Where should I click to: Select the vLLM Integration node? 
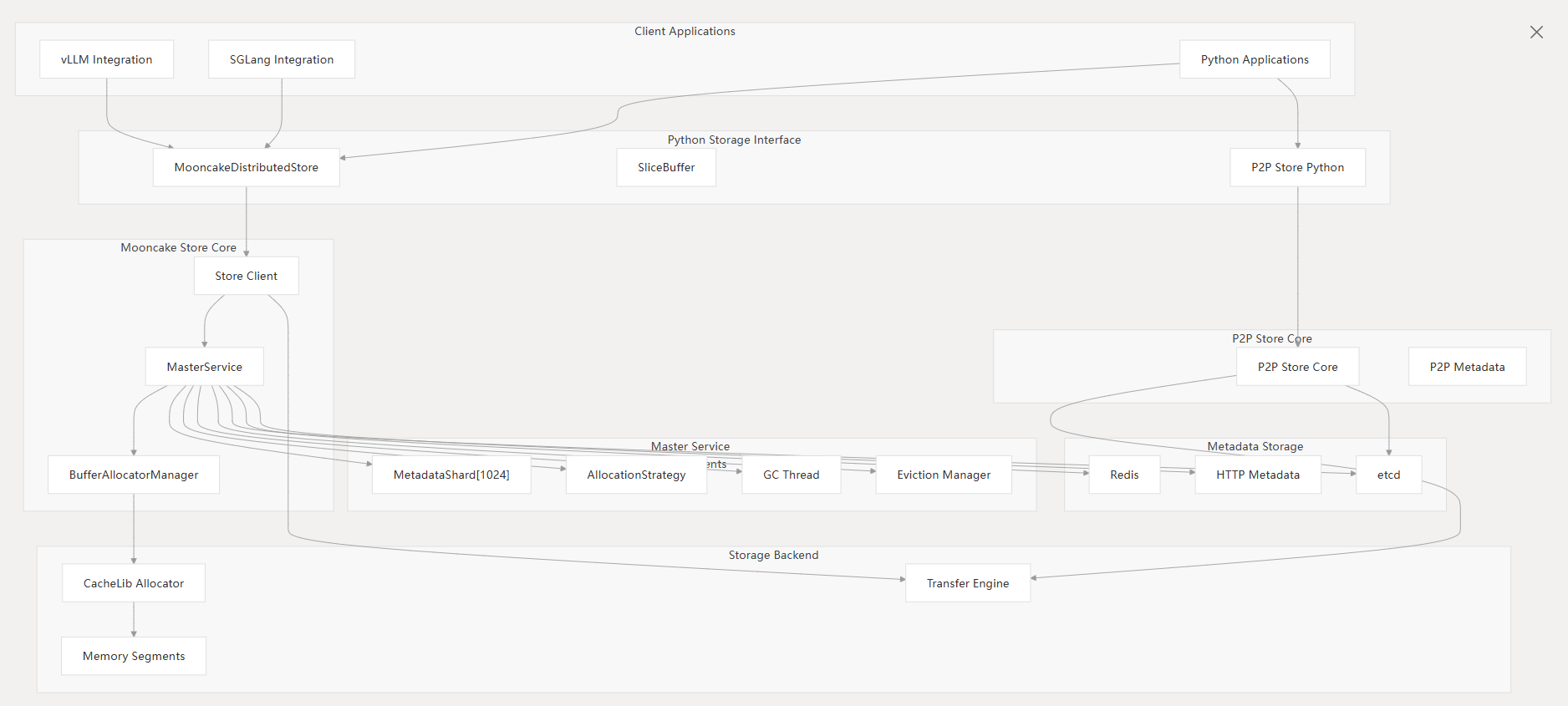(107, 59)
